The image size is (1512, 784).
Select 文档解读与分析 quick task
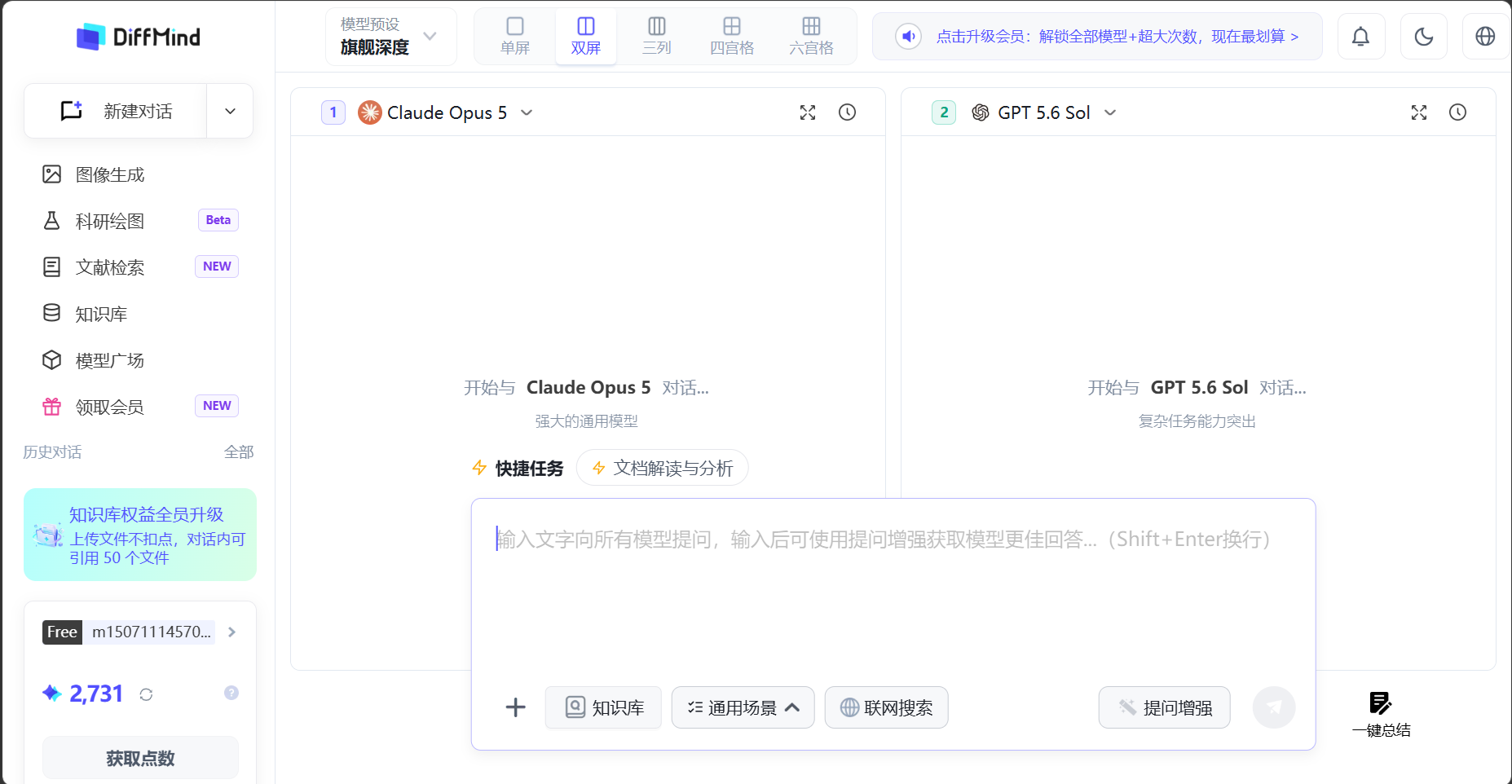(663, 468)
